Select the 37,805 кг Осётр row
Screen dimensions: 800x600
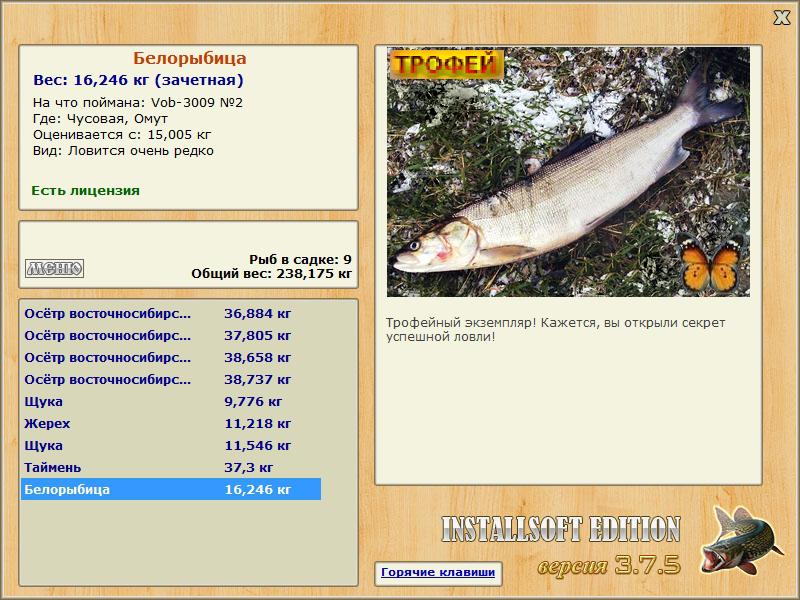click(171, 335)
